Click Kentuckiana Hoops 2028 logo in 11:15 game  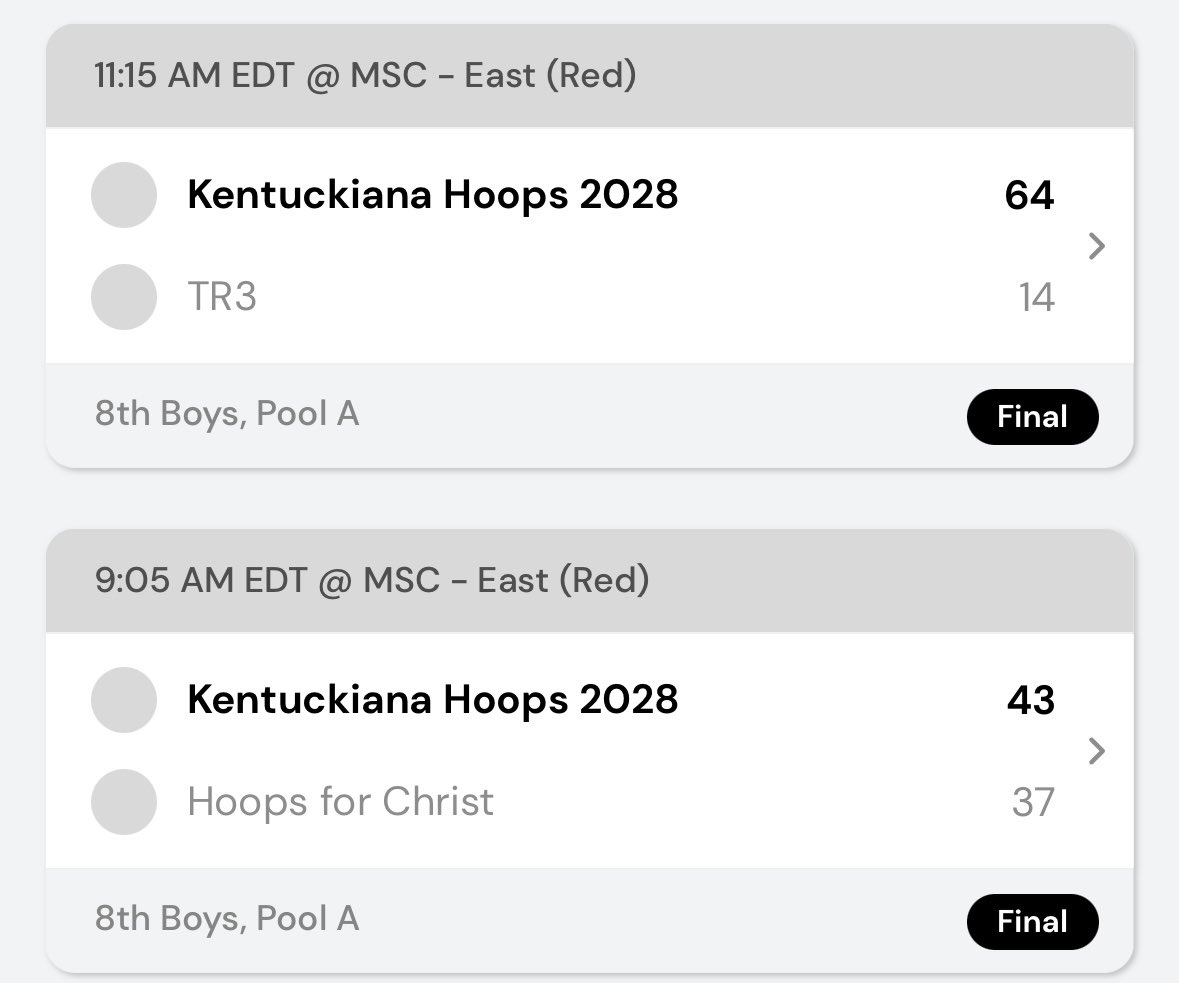[x=124, y=195]
